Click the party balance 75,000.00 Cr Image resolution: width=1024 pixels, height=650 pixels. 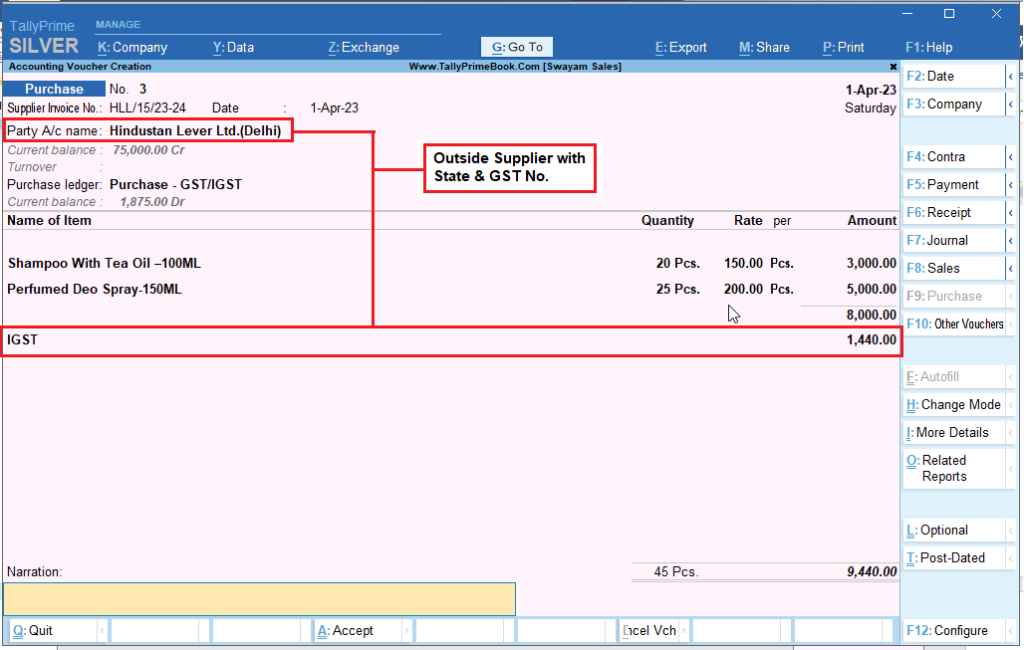(x=148, y=150)
